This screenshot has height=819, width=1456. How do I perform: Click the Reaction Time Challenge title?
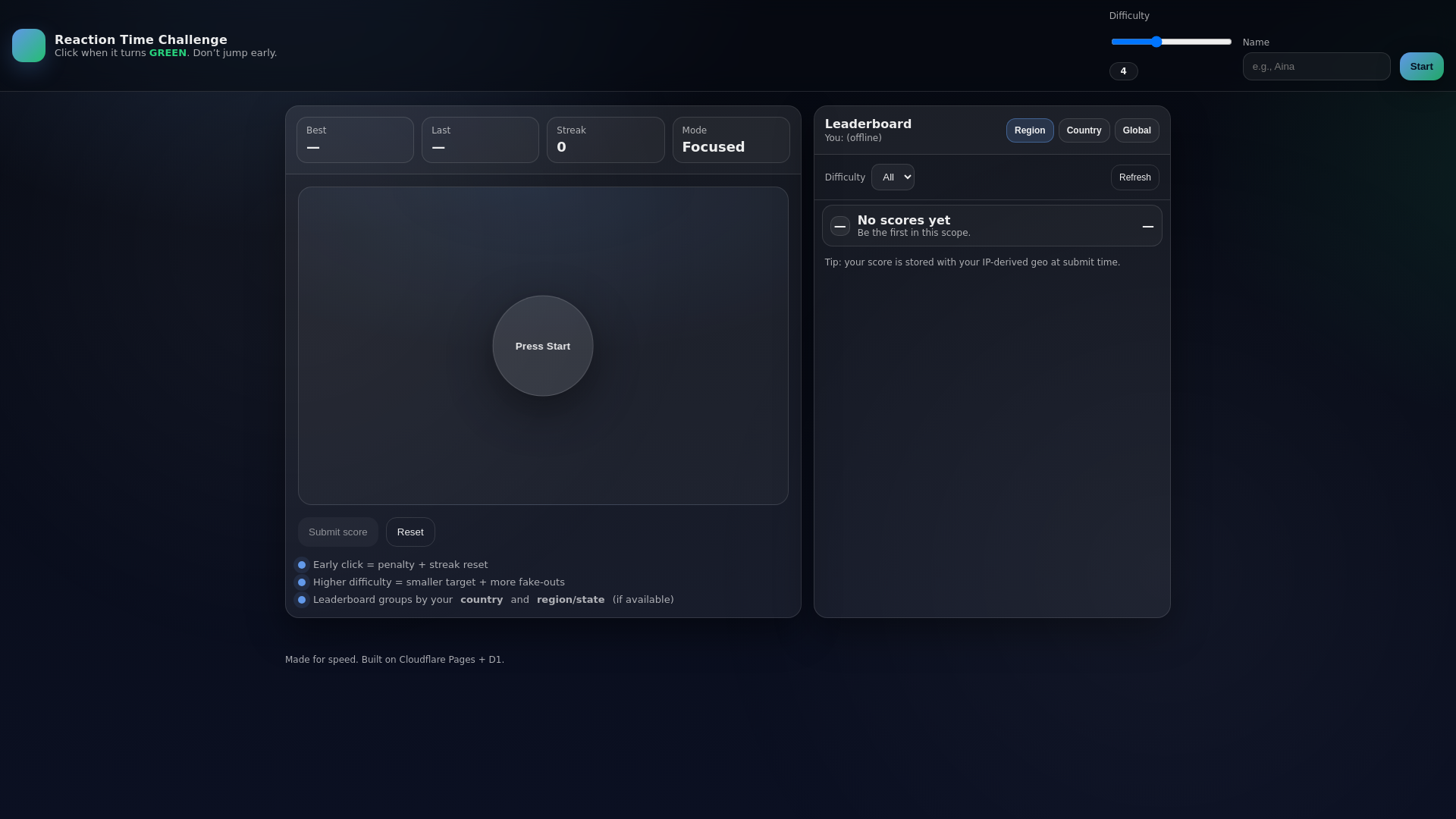pos(141,40)
